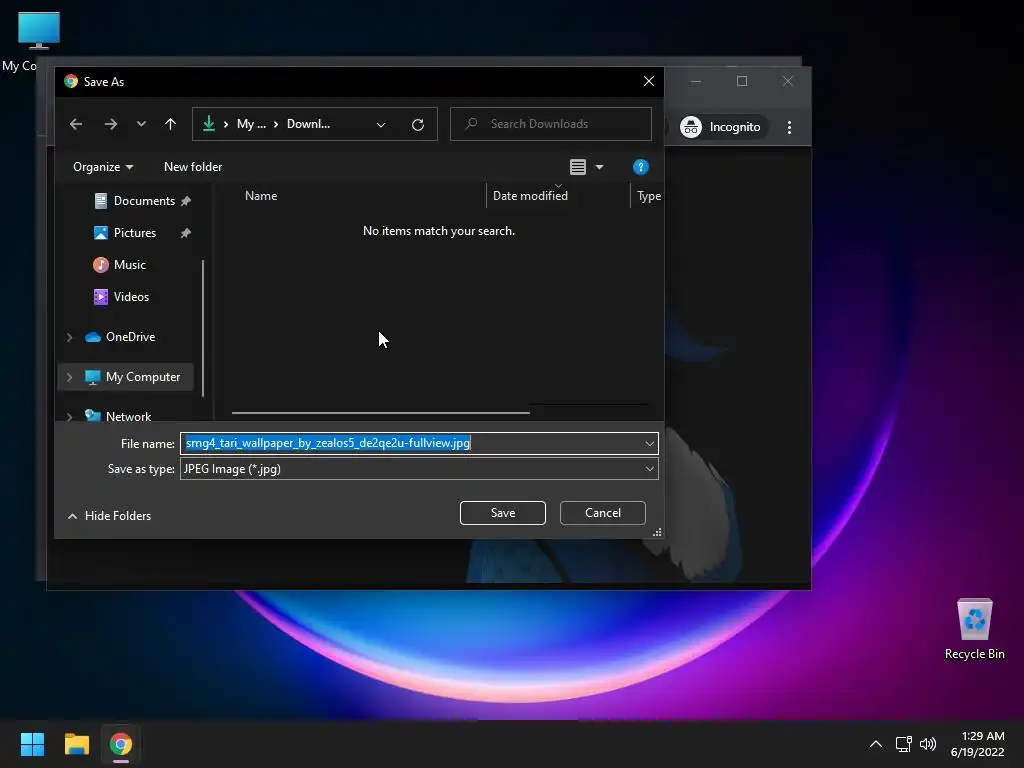
Task: Select Documents in navigation pane
Action: [x=144, y=201]
